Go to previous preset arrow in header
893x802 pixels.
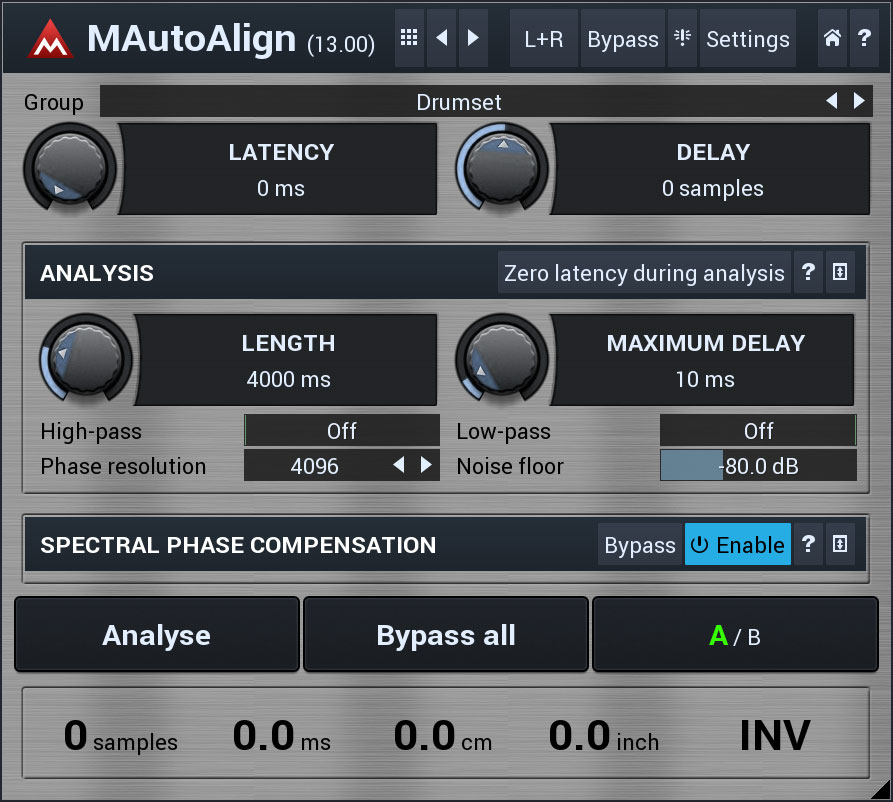point(441,39)
